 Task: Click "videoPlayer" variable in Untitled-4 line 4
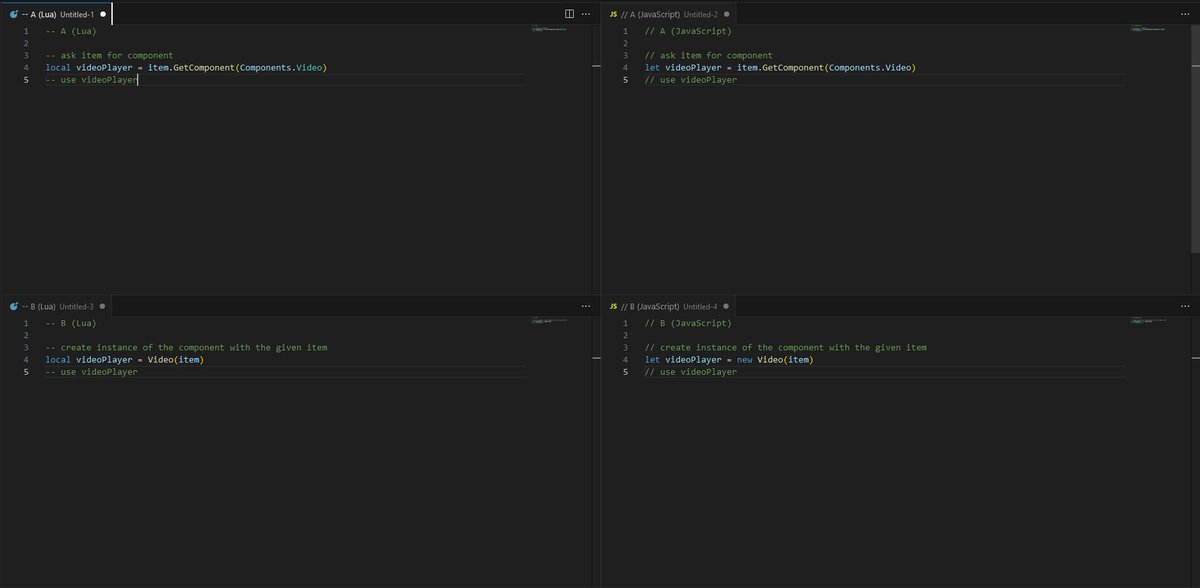point(693,359)
